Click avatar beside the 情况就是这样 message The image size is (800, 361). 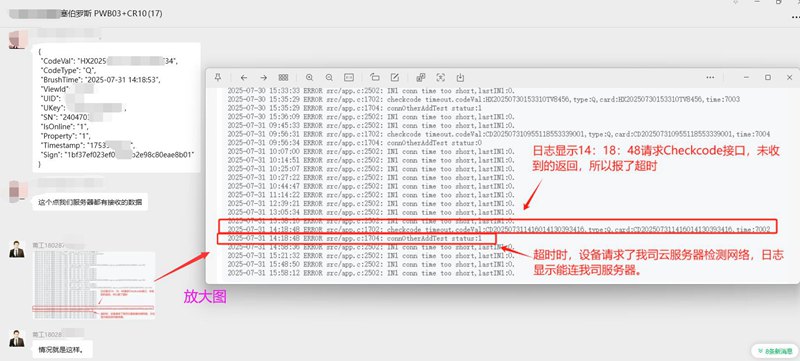17,338
